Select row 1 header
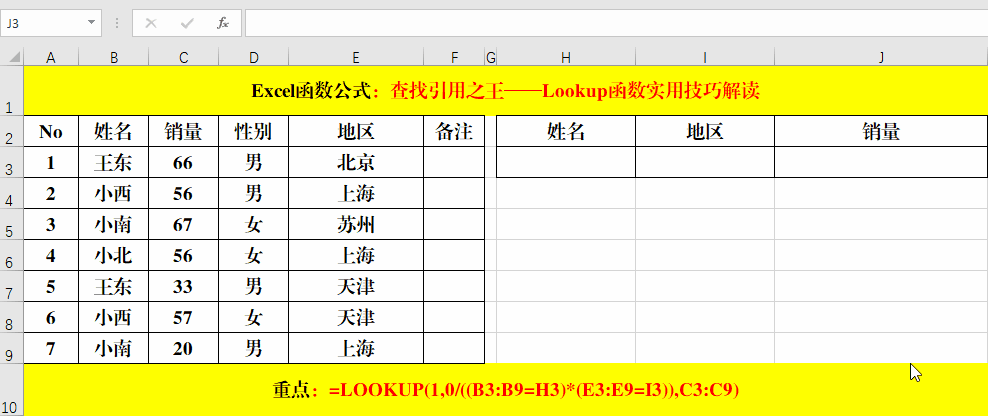 pyautogui.click(x=12, y=90)
